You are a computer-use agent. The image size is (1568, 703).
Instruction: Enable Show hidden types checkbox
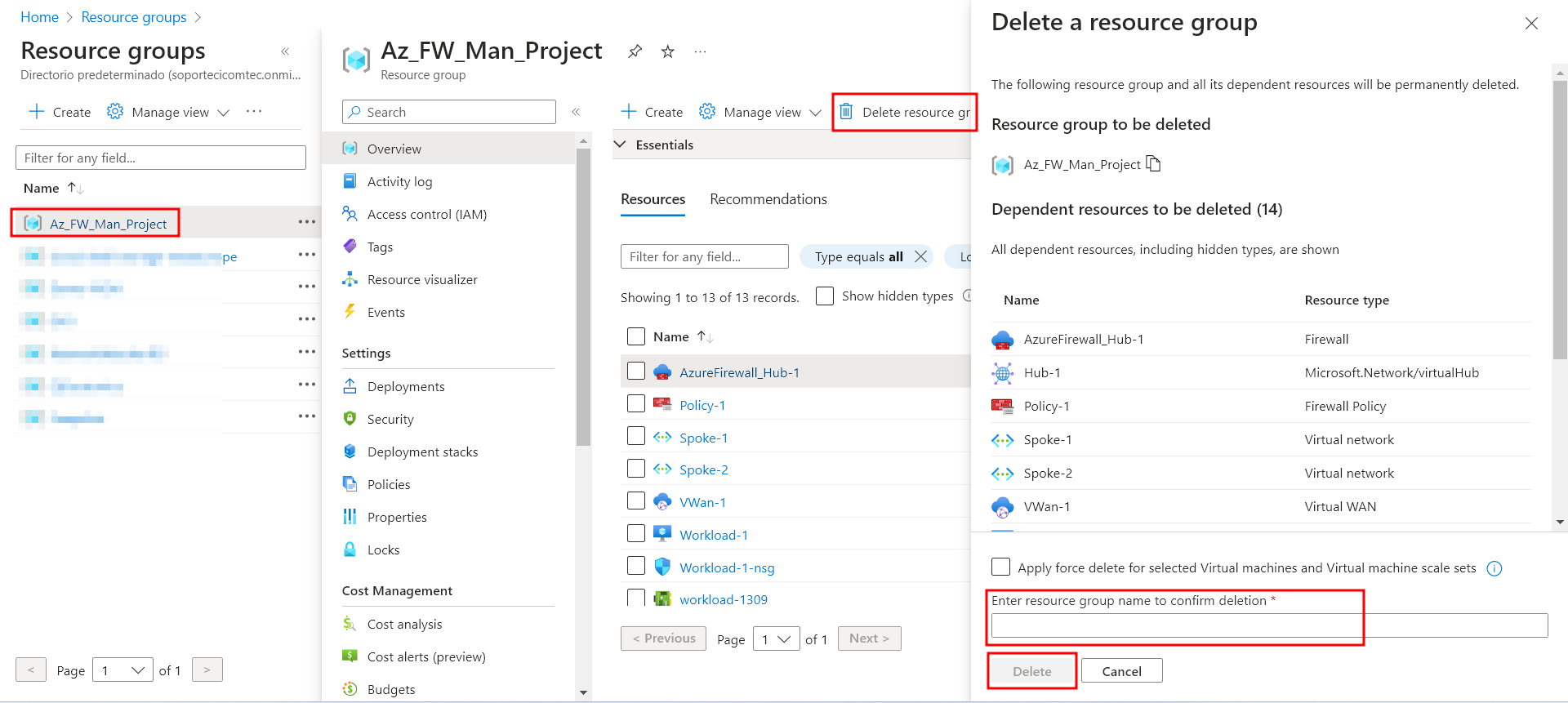(x=825, y=296)
